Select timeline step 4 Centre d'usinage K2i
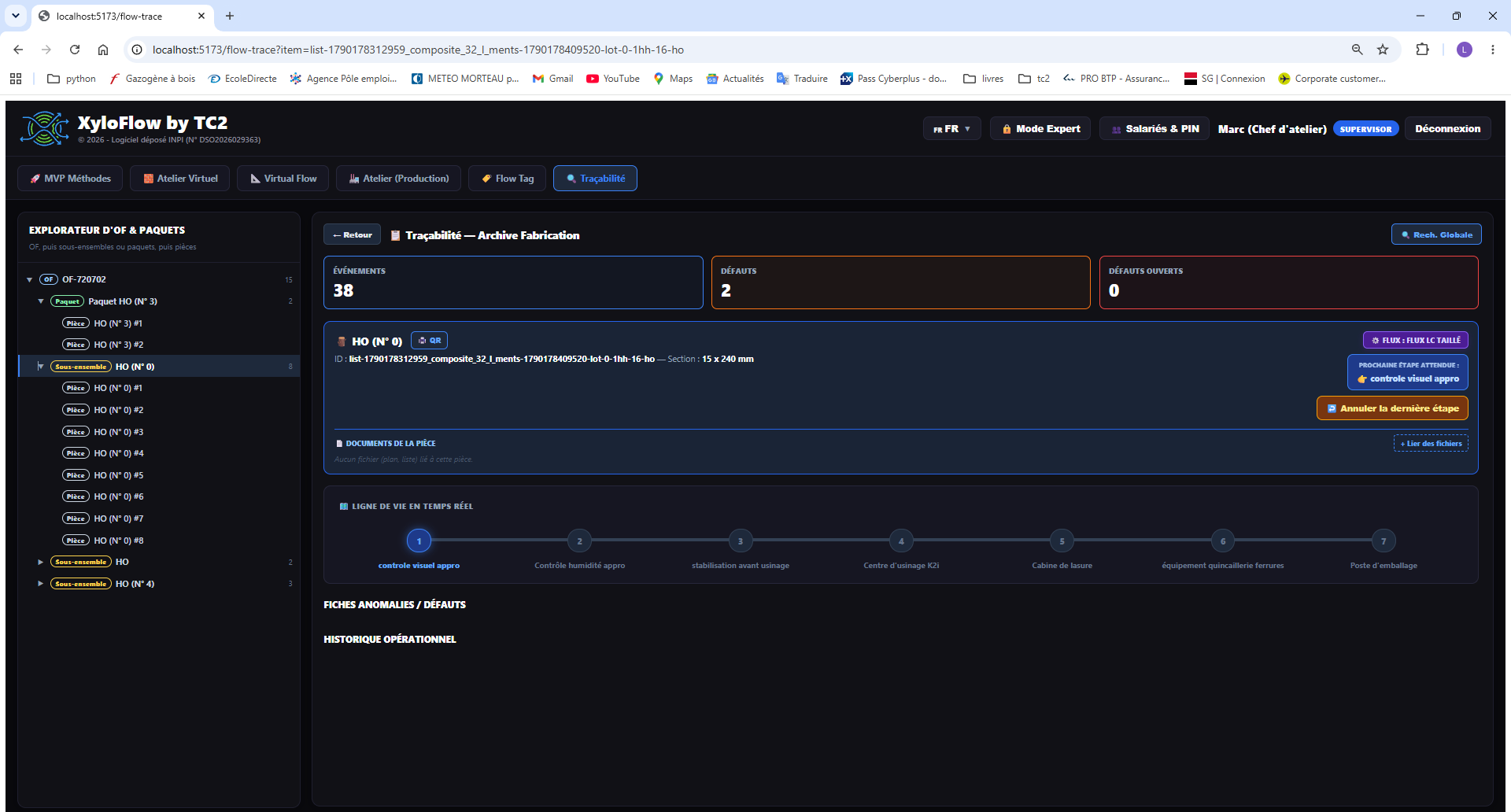The image size is (1511, 812). point(901,541)
